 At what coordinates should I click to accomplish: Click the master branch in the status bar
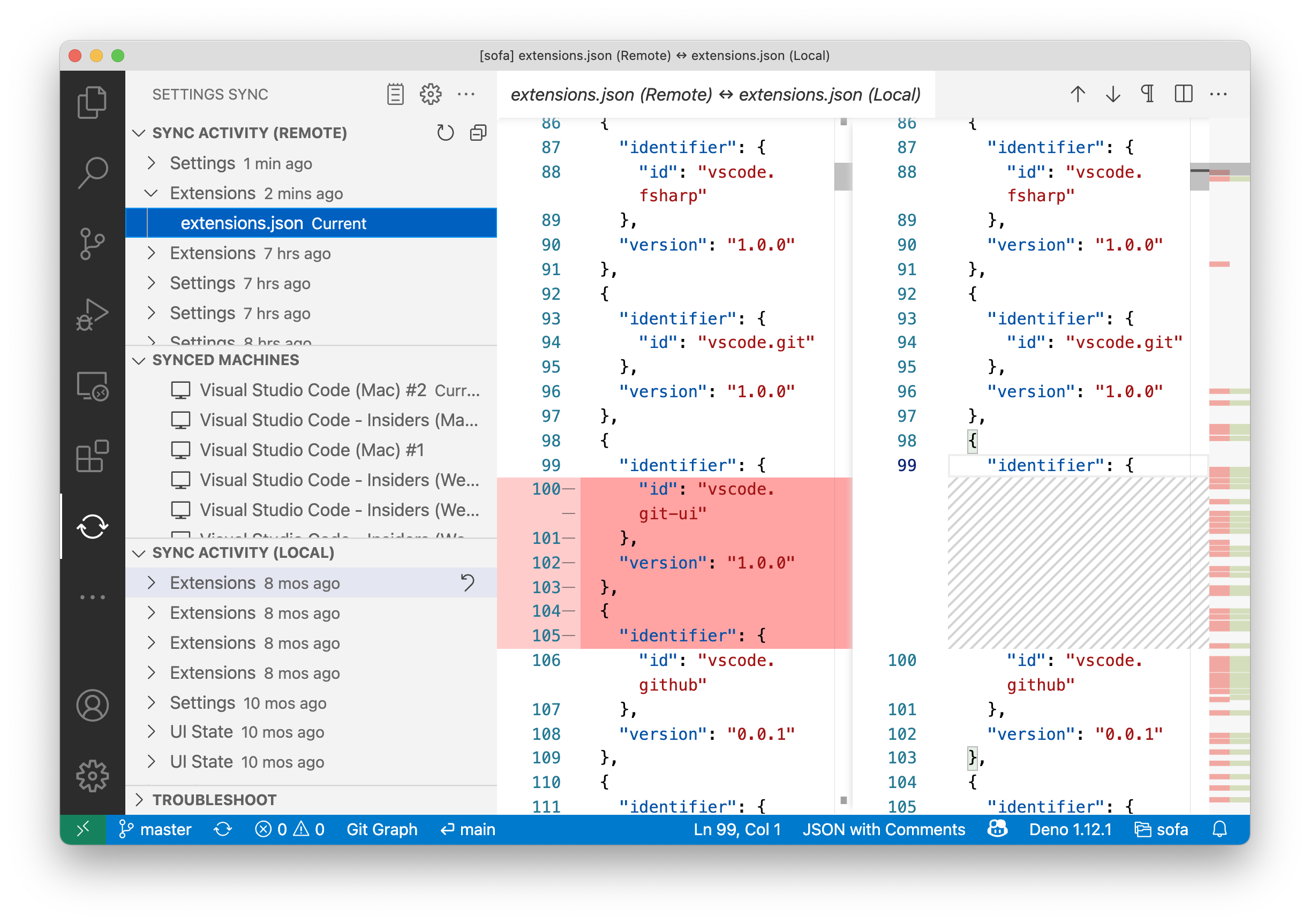click(155, 829)
